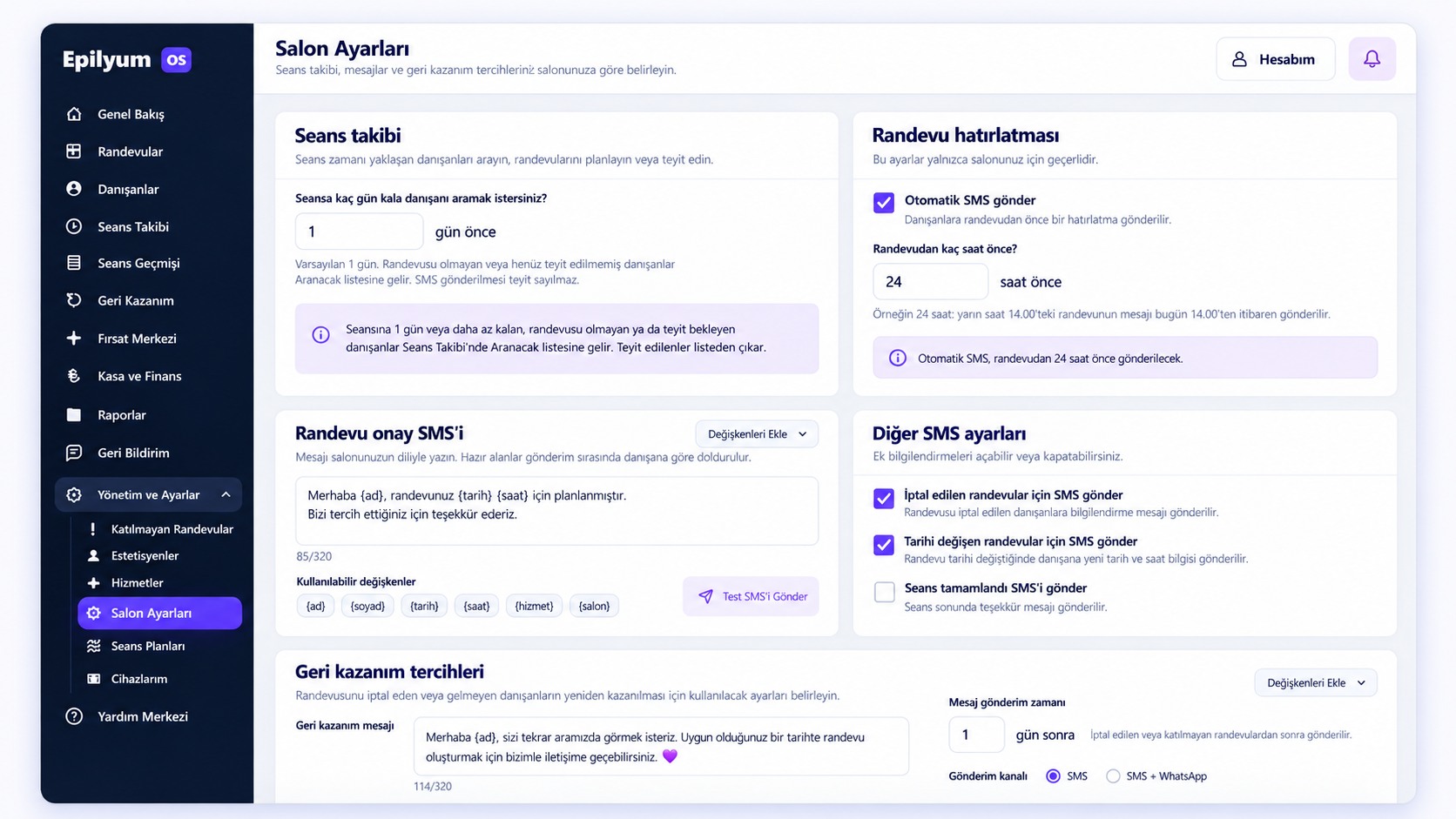
Task: Select the Seans Takibi clock icon
Action: point(74,226)
